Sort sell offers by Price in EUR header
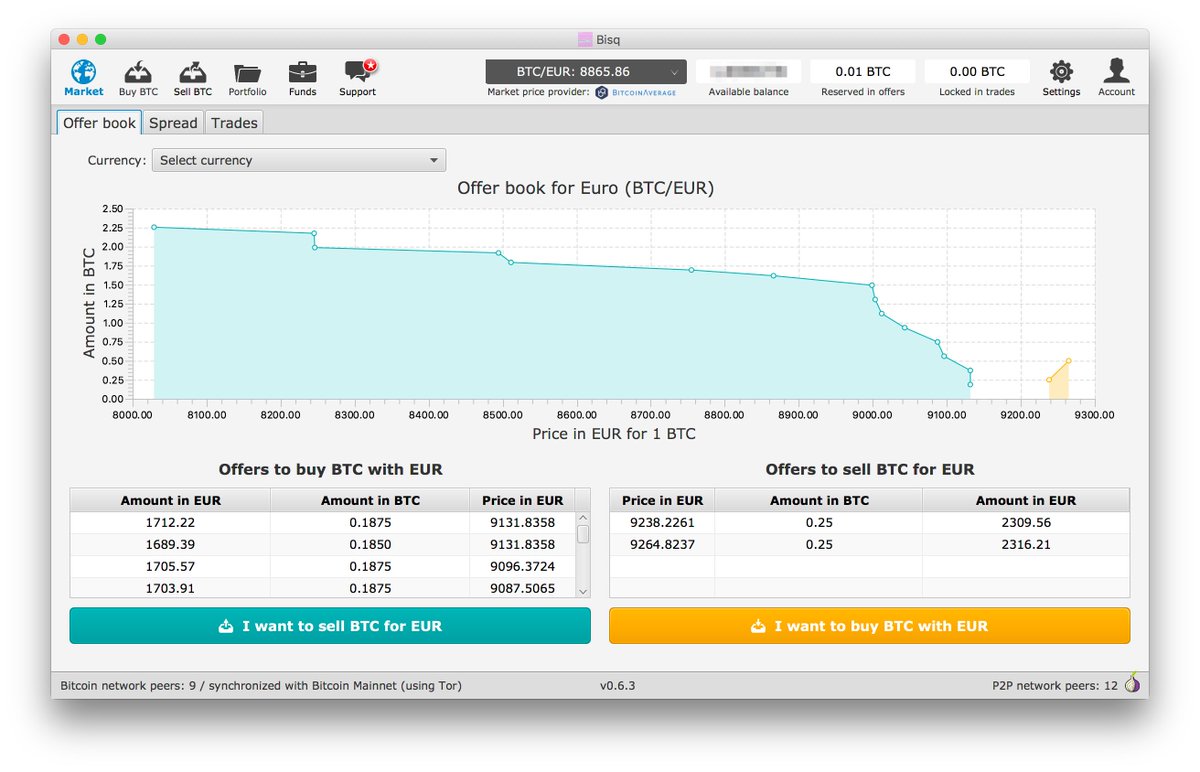Image resolution: width=1200 pixels, height=772 pixels. coord(662,500)
